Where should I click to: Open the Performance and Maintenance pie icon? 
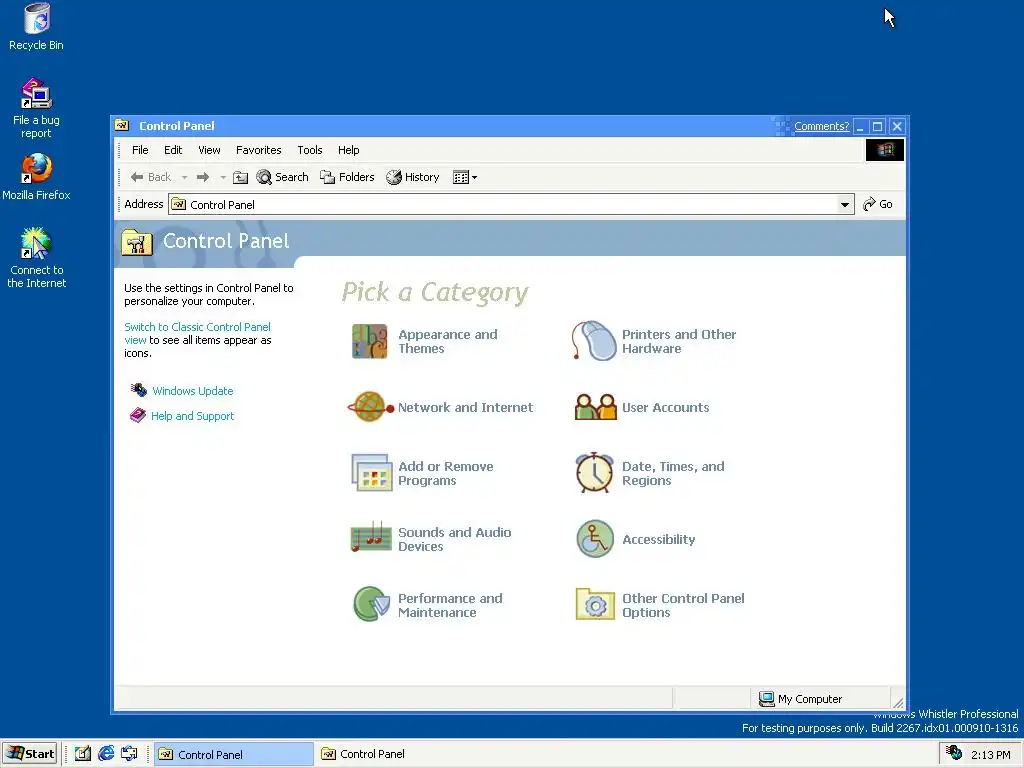[371, 604]
